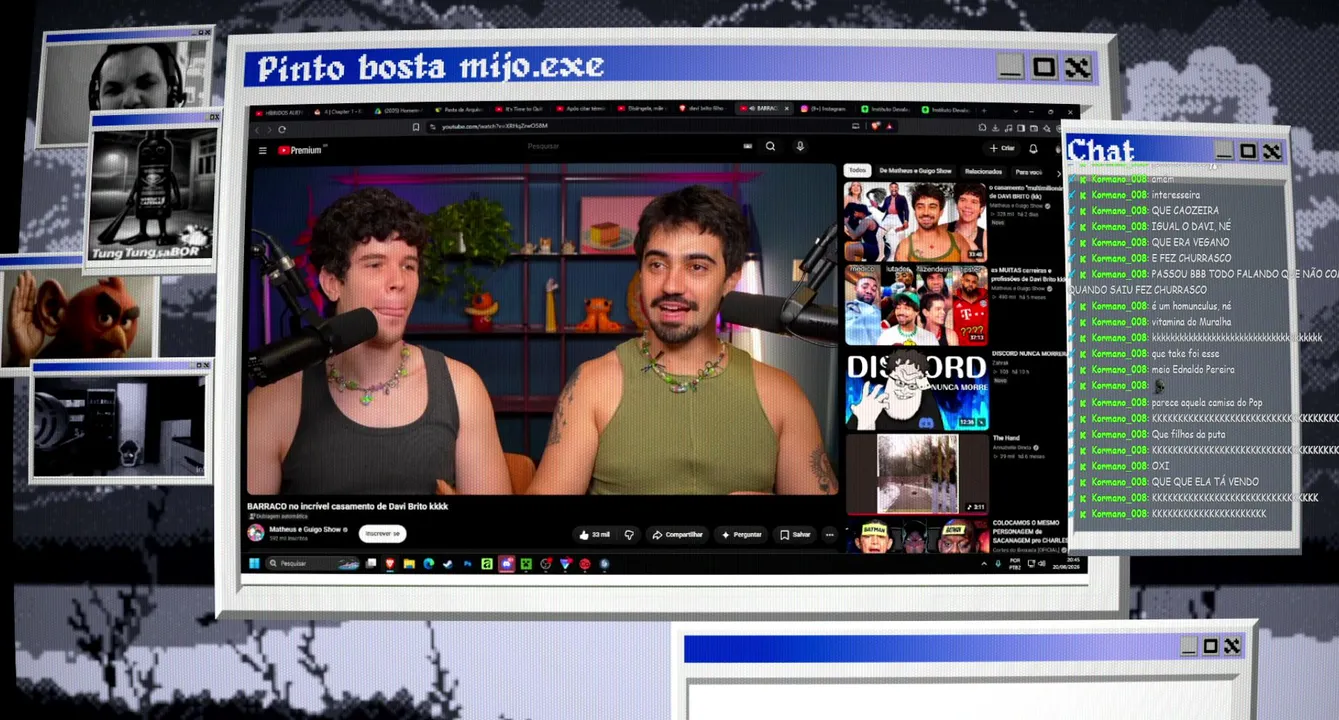Reload the page in the browser

(282, 128)
